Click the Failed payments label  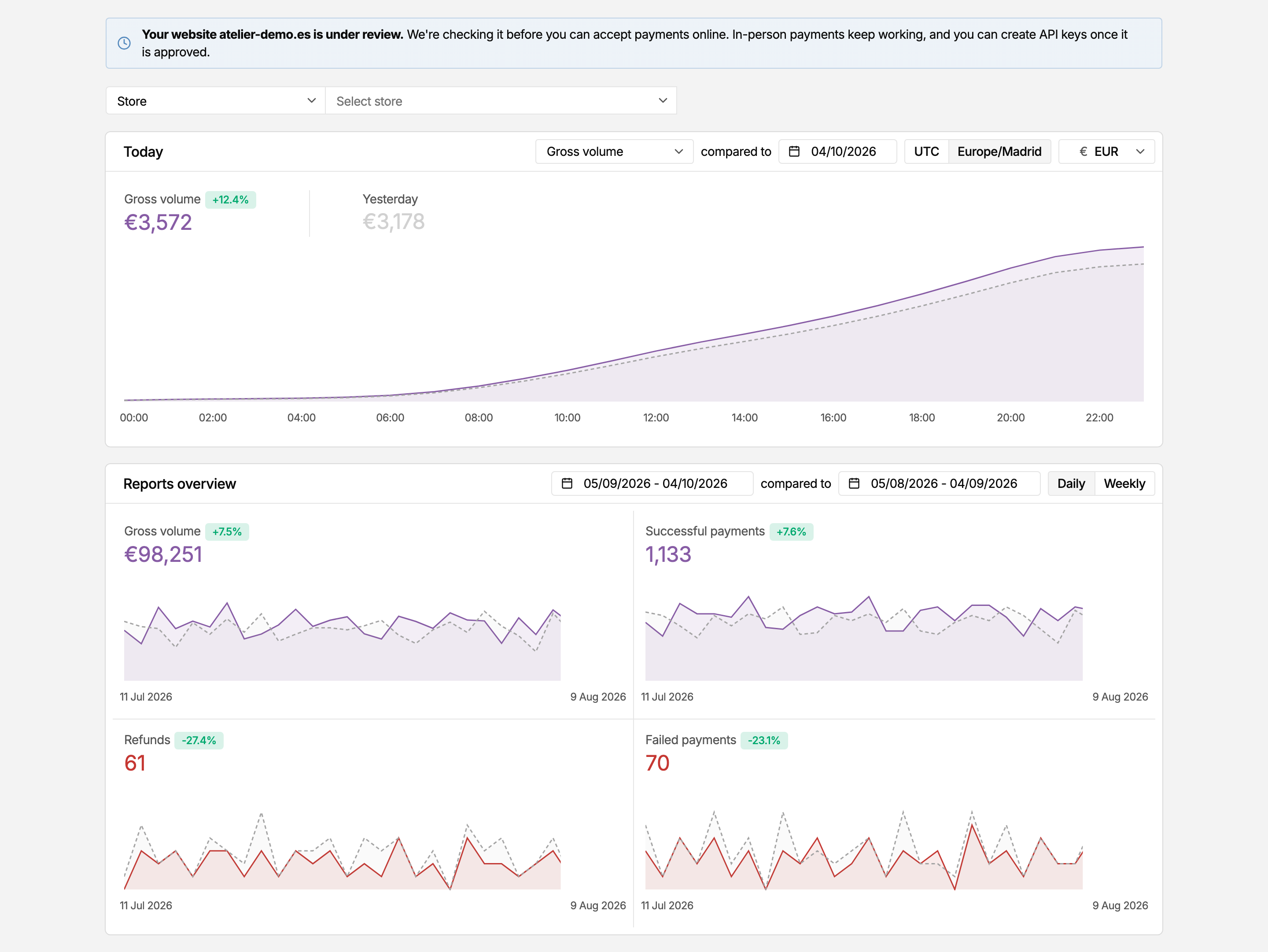690,739
